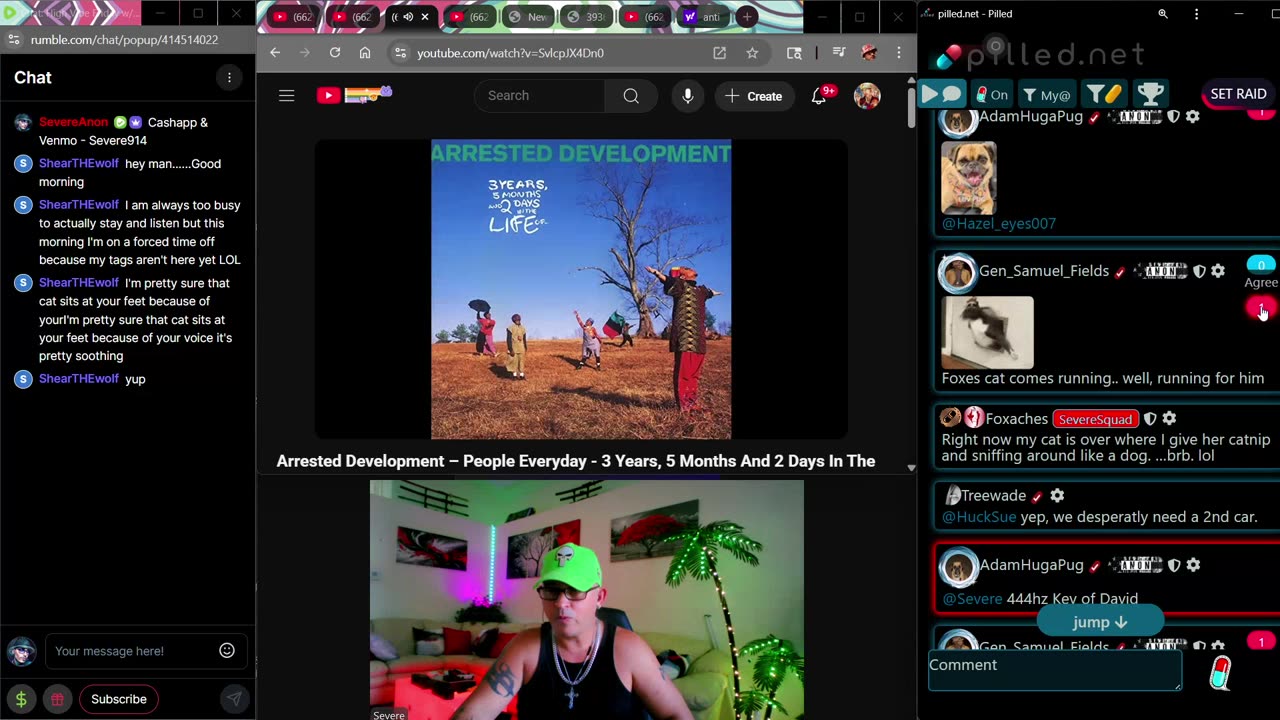Switch to the first YouTube (662 tab
Image resolution: width=1280 pixels, height=720 pixels.
coord(293,17)
